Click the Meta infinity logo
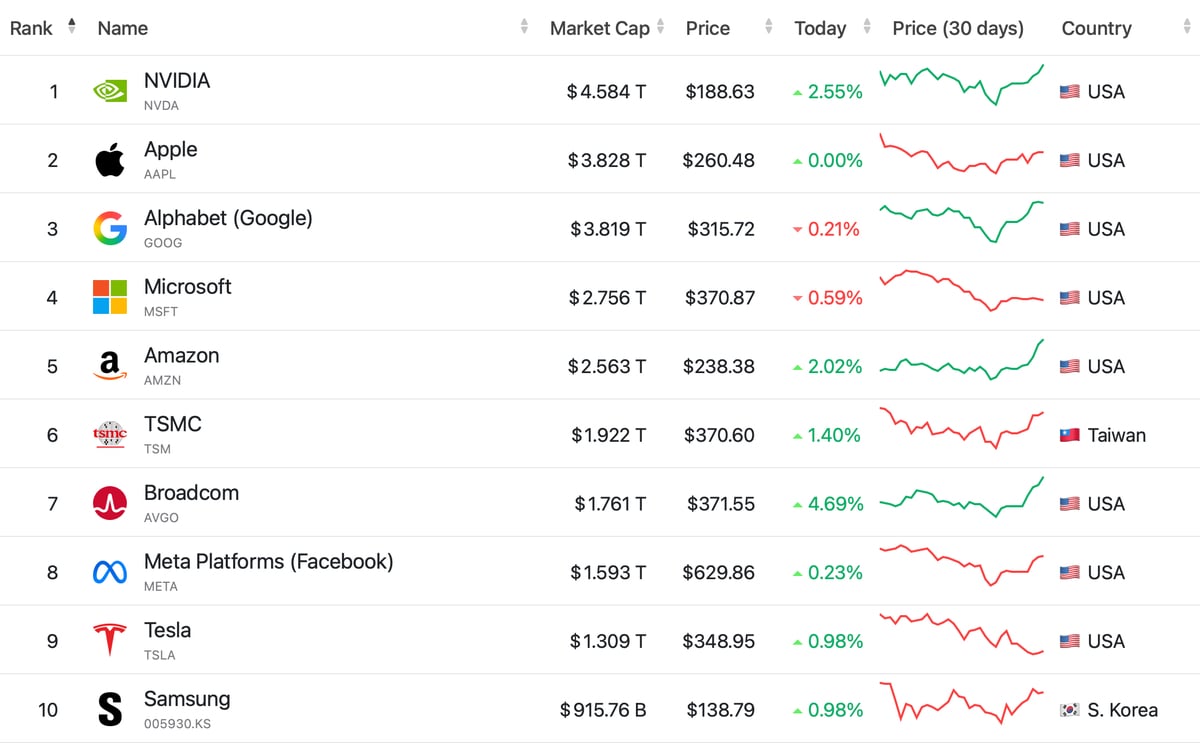The image size is (1200, 743). [108, 571]
